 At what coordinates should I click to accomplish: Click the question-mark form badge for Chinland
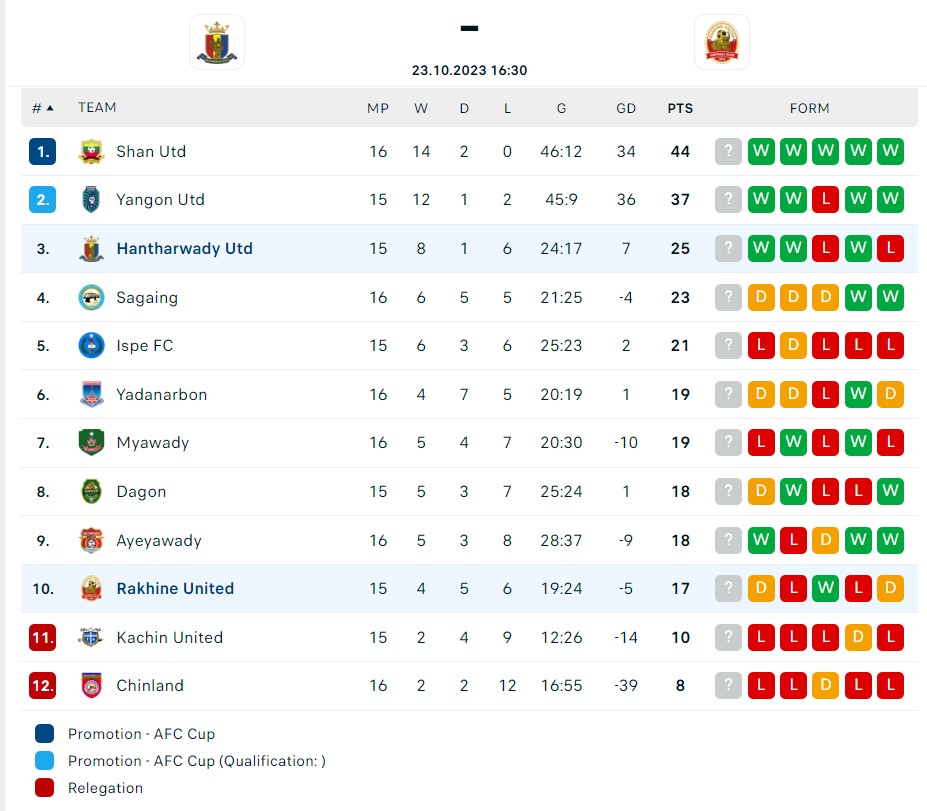pos(727,686)
